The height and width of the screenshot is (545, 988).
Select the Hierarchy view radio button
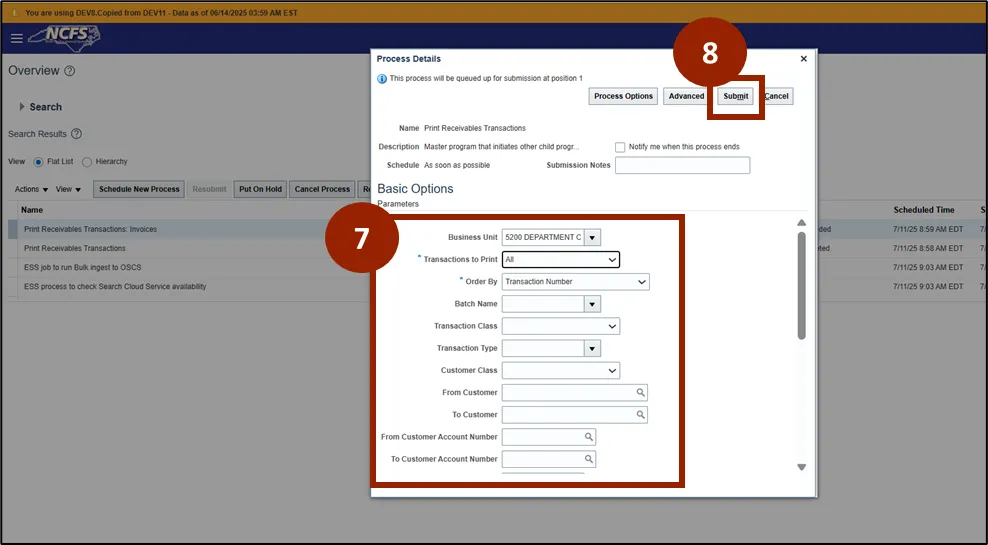coord(87,162)
